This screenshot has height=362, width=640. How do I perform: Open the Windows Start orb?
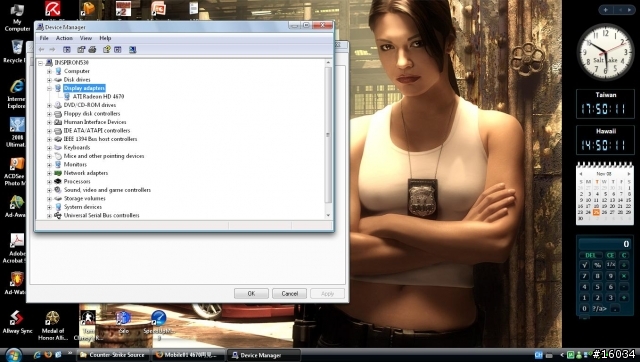[13, 354]
